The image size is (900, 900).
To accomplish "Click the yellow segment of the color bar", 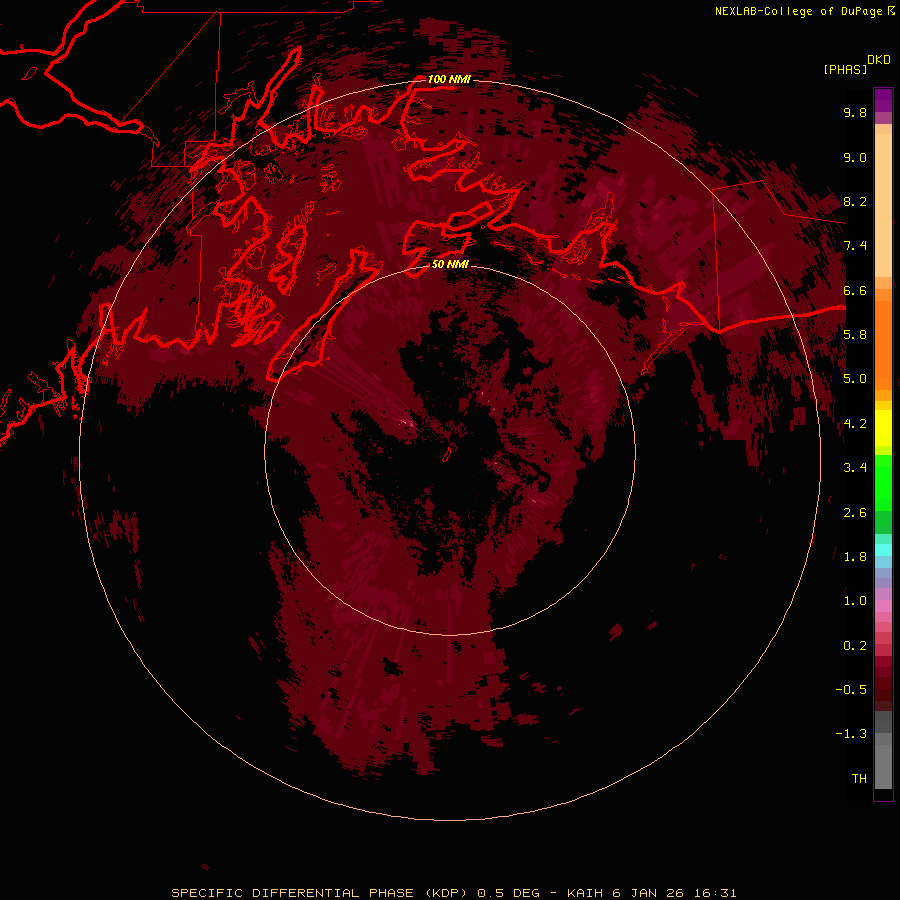I will point(883,428).
